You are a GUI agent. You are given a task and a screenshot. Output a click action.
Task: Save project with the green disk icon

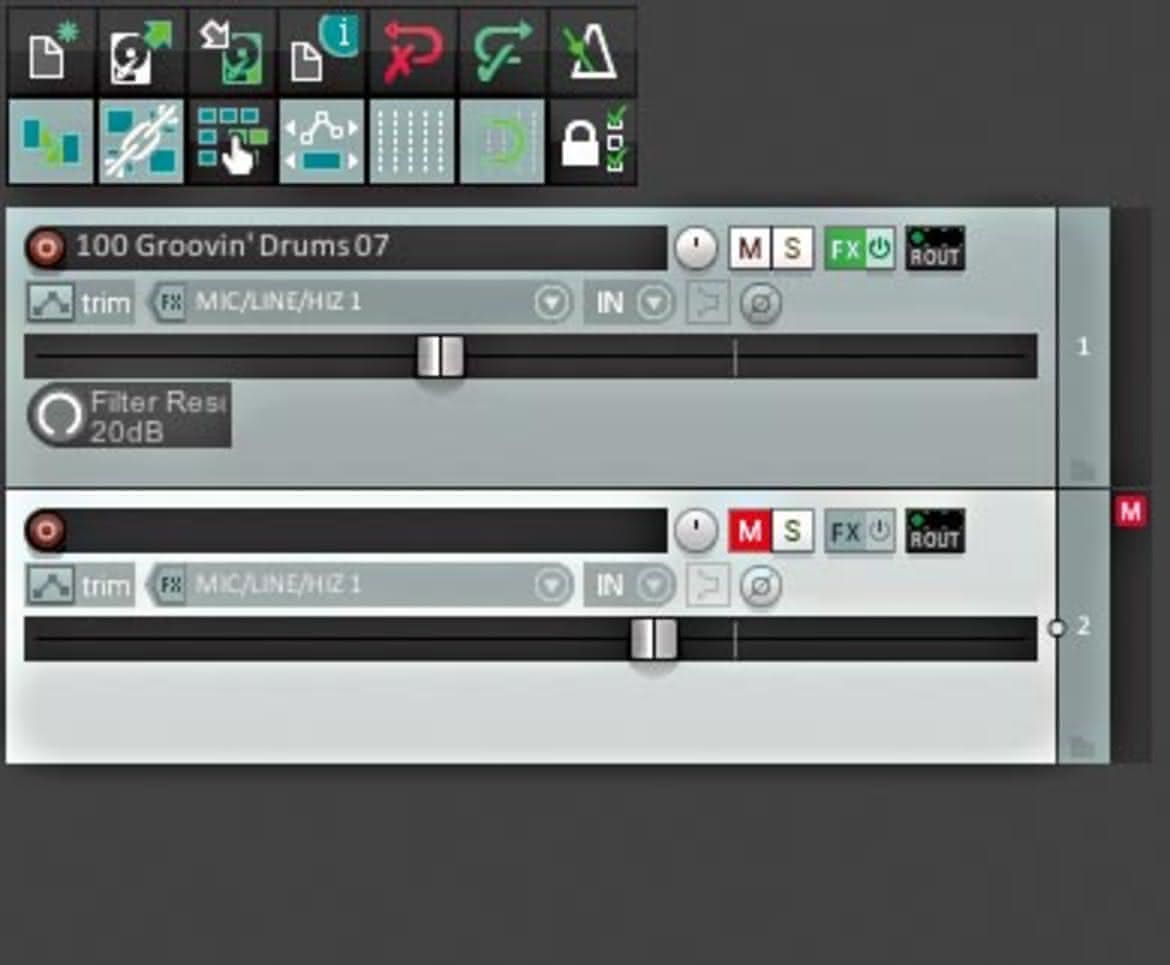(x=231, y=52)
